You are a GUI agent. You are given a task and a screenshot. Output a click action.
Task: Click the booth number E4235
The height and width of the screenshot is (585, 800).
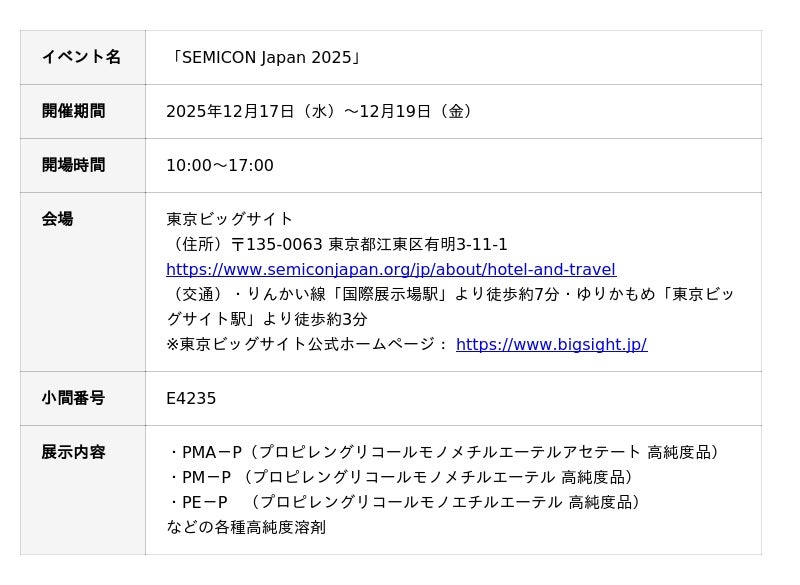(191, 398)
